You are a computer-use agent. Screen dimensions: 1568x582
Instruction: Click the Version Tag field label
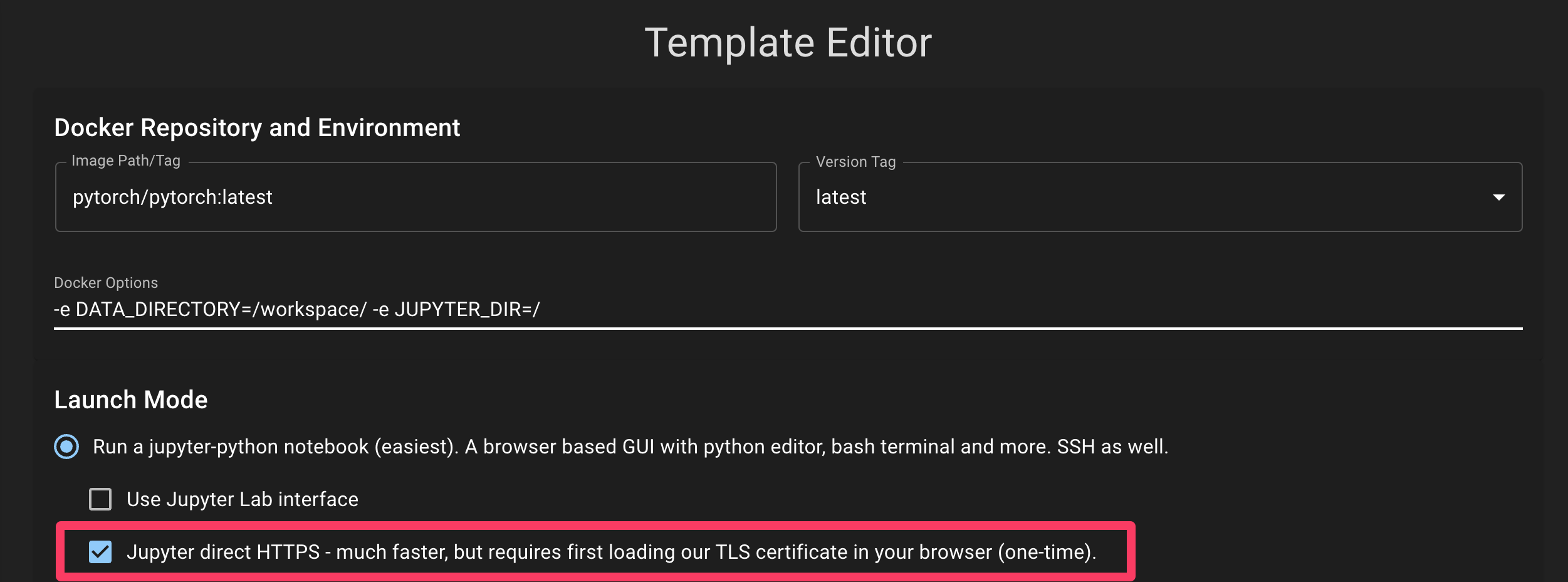coord(855,162)
